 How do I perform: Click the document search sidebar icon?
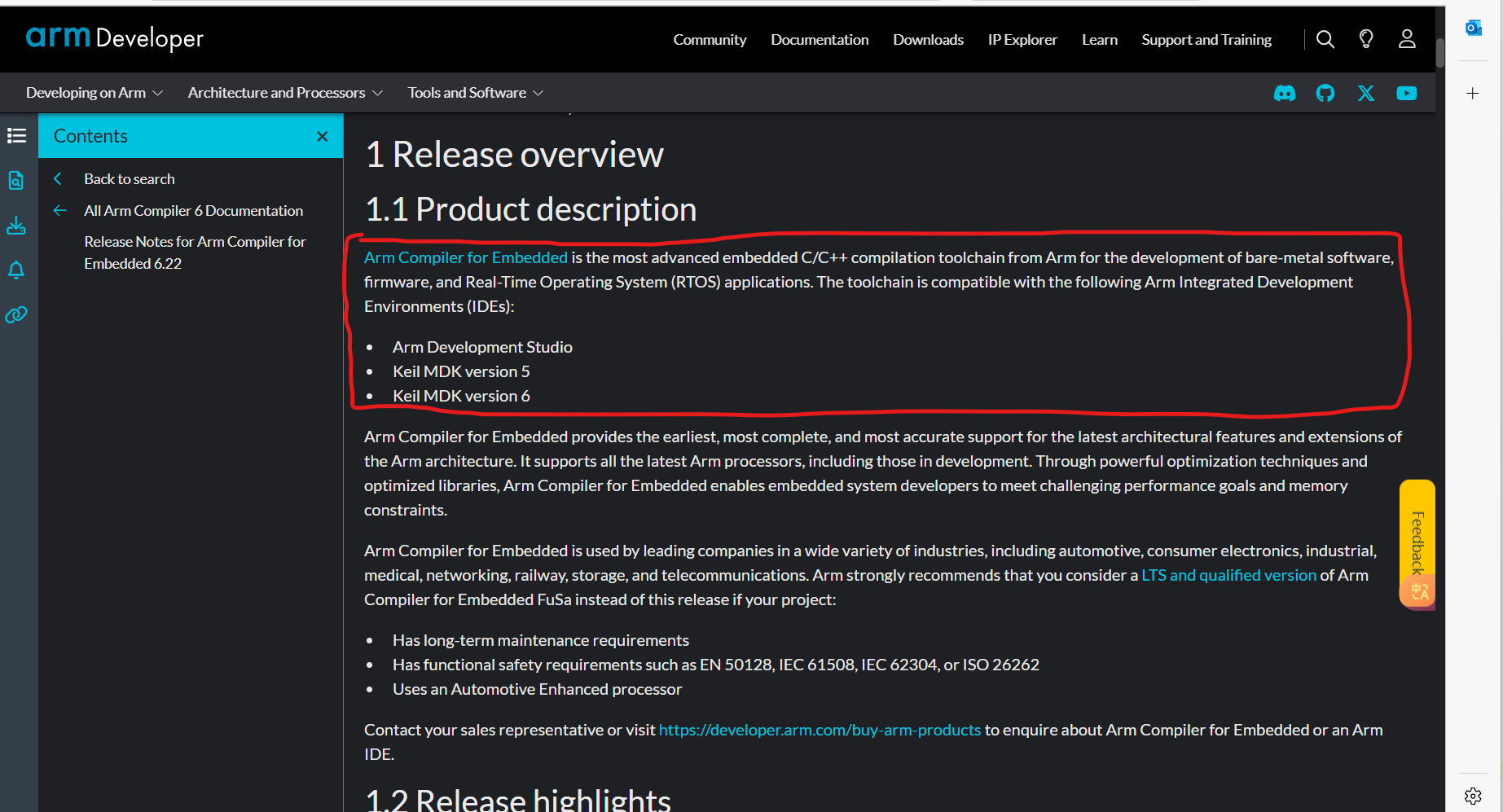pos(16,180)
